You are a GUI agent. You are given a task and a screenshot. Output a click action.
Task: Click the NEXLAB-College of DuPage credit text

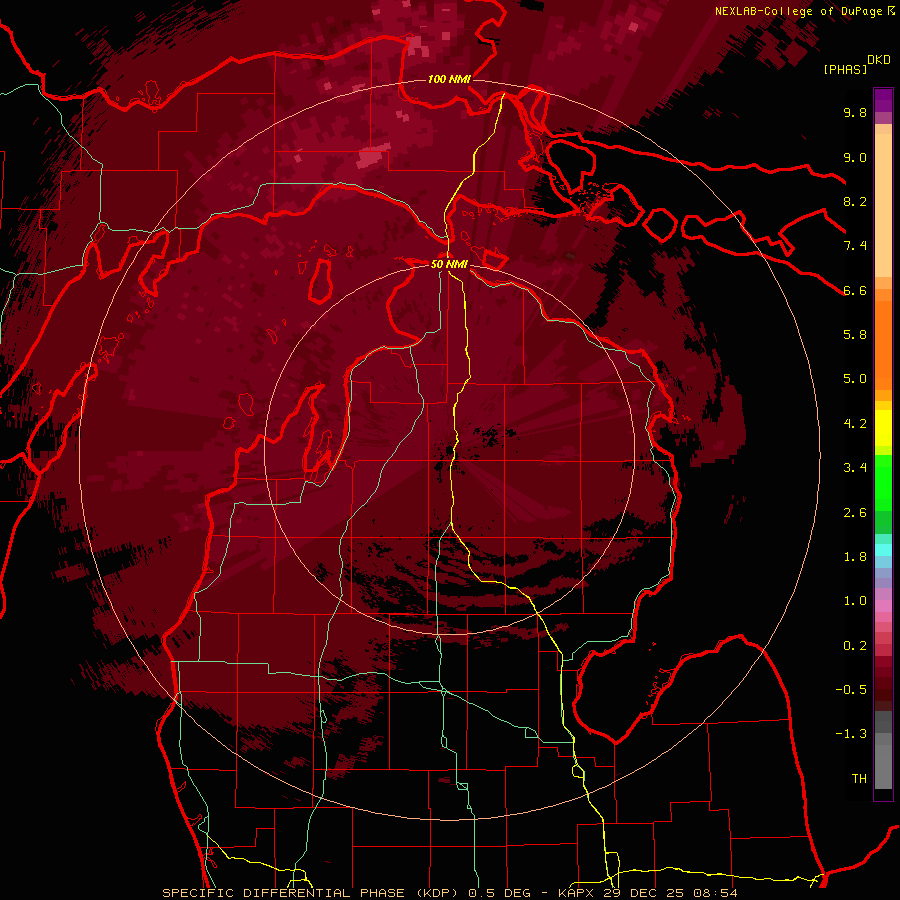[800, 11]
